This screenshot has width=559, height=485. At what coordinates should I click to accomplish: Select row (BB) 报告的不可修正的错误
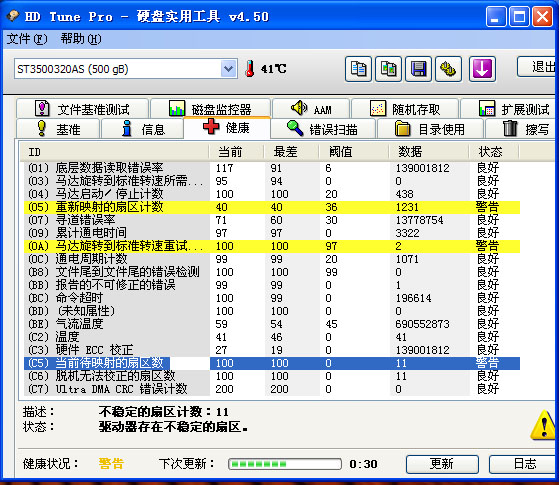272,285
